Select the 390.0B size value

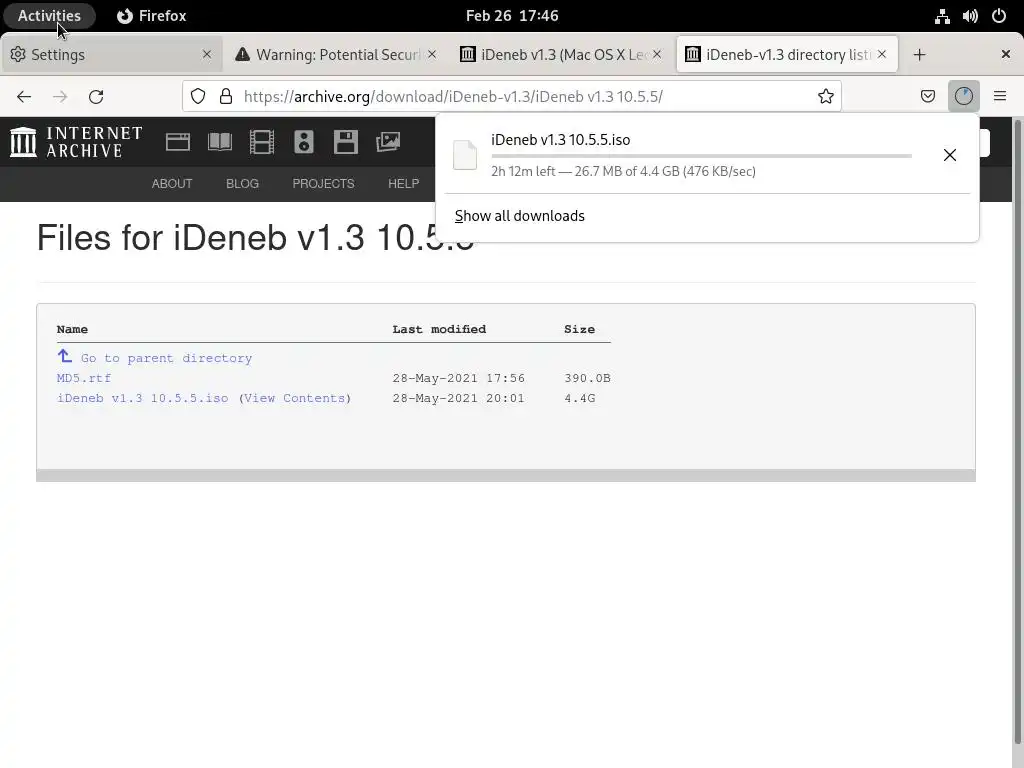pyautogui.click(x=587, y=378)
